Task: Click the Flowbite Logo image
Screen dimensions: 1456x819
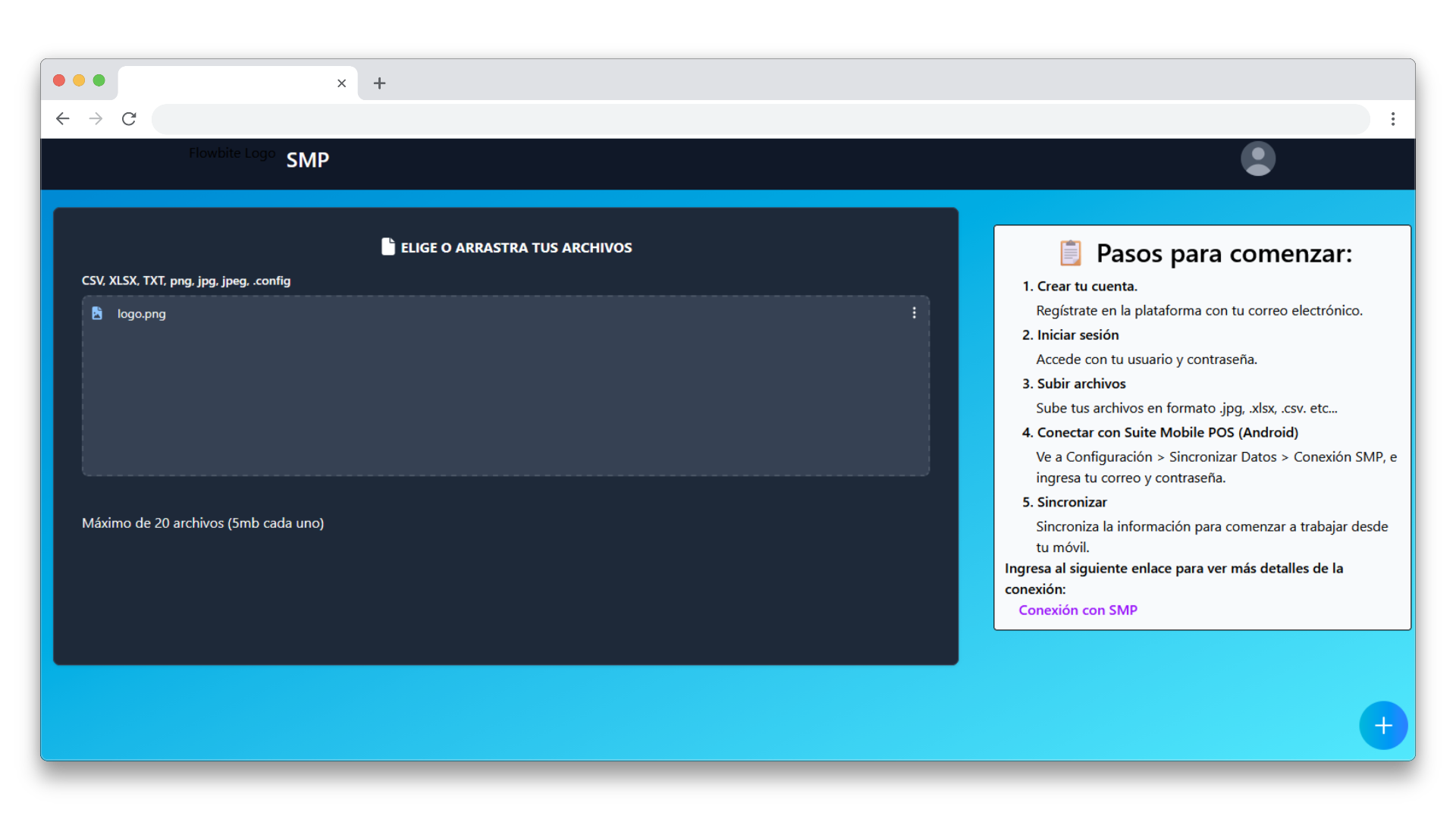Action: pos(232,153)
